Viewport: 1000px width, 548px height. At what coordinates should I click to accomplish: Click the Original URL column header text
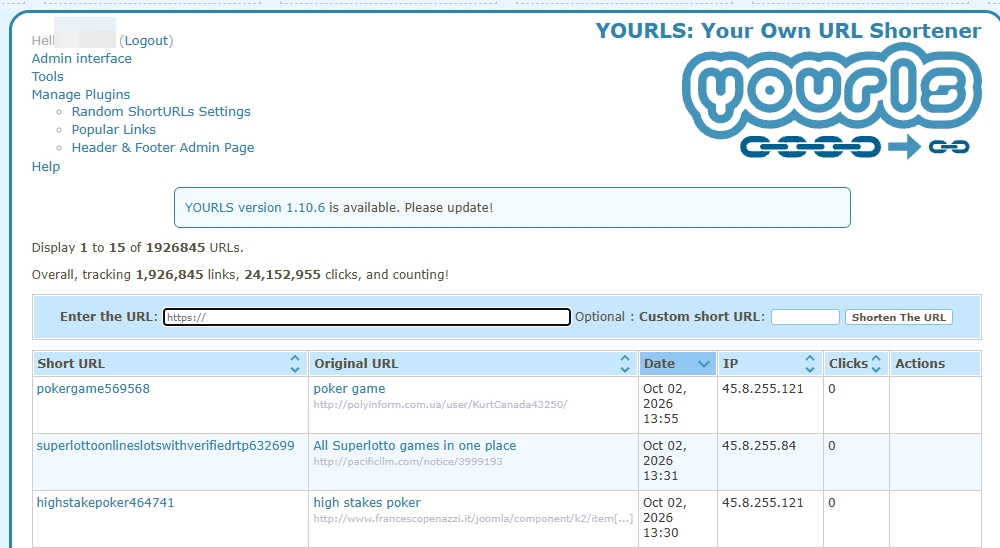pyautogui.click(x=356, y=364)
